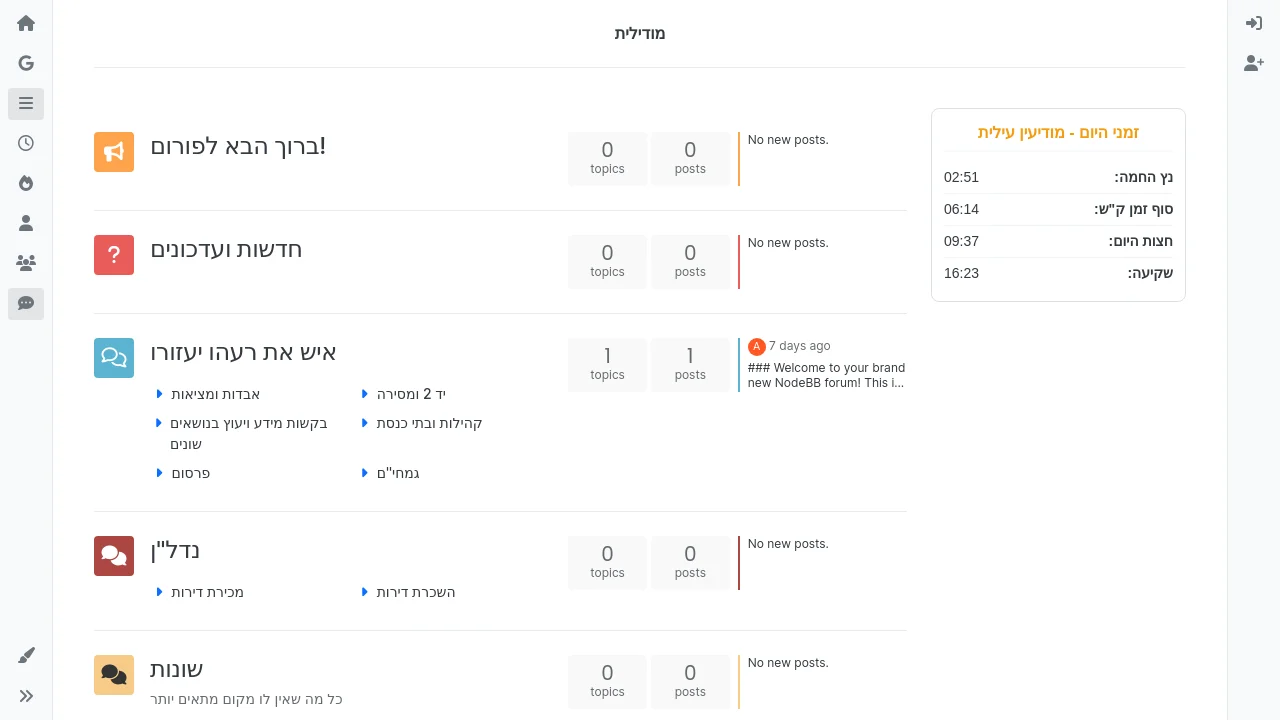Open the popular flame icon
Image resolution: width=1280 pixels, height=720 pixels.
click(26, 183)
